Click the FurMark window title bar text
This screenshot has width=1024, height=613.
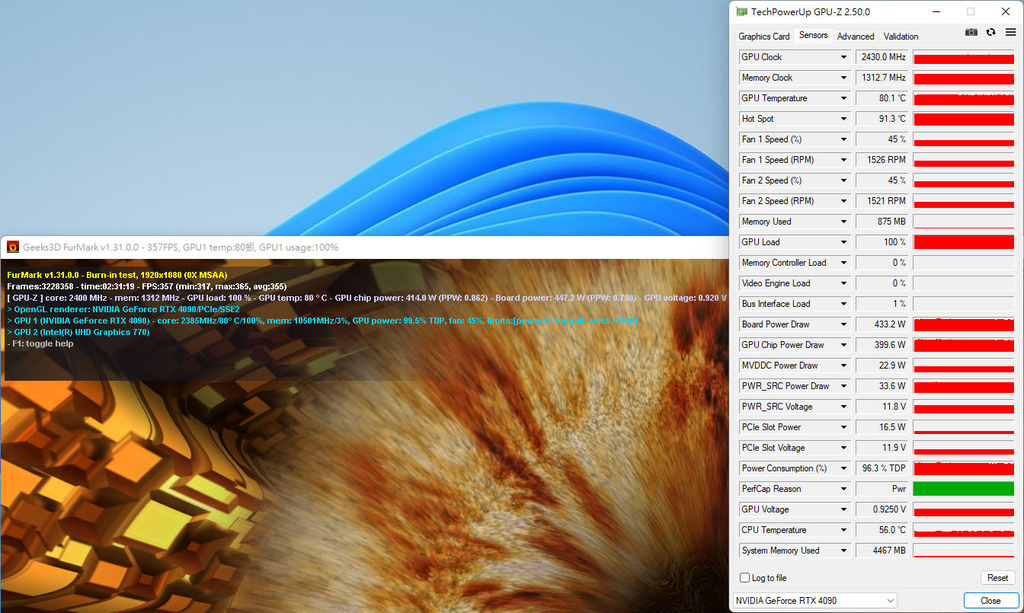(x=180, y=247)
